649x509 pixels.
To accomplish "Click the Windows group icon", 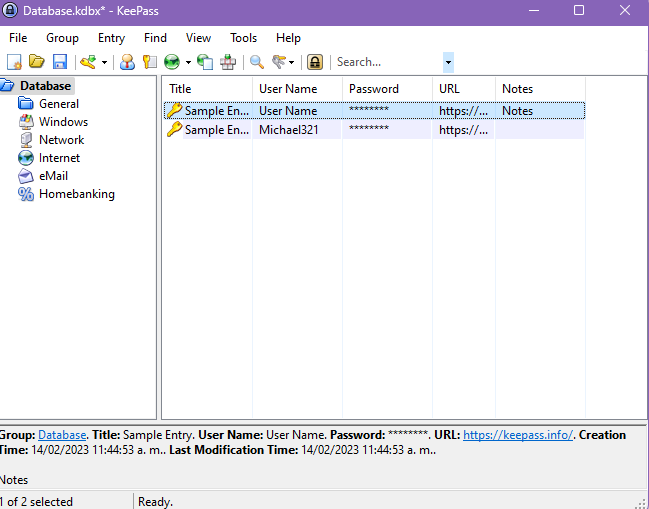I will tap(26, 122).
